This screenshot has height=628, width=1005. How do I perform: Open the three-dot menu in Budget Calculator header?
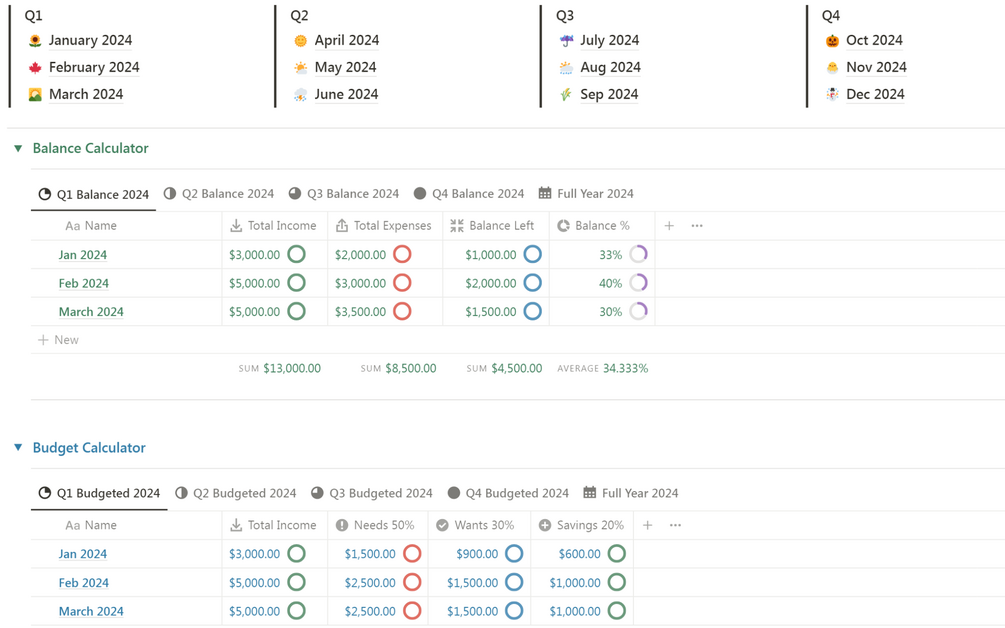click(x=675, y=525)
